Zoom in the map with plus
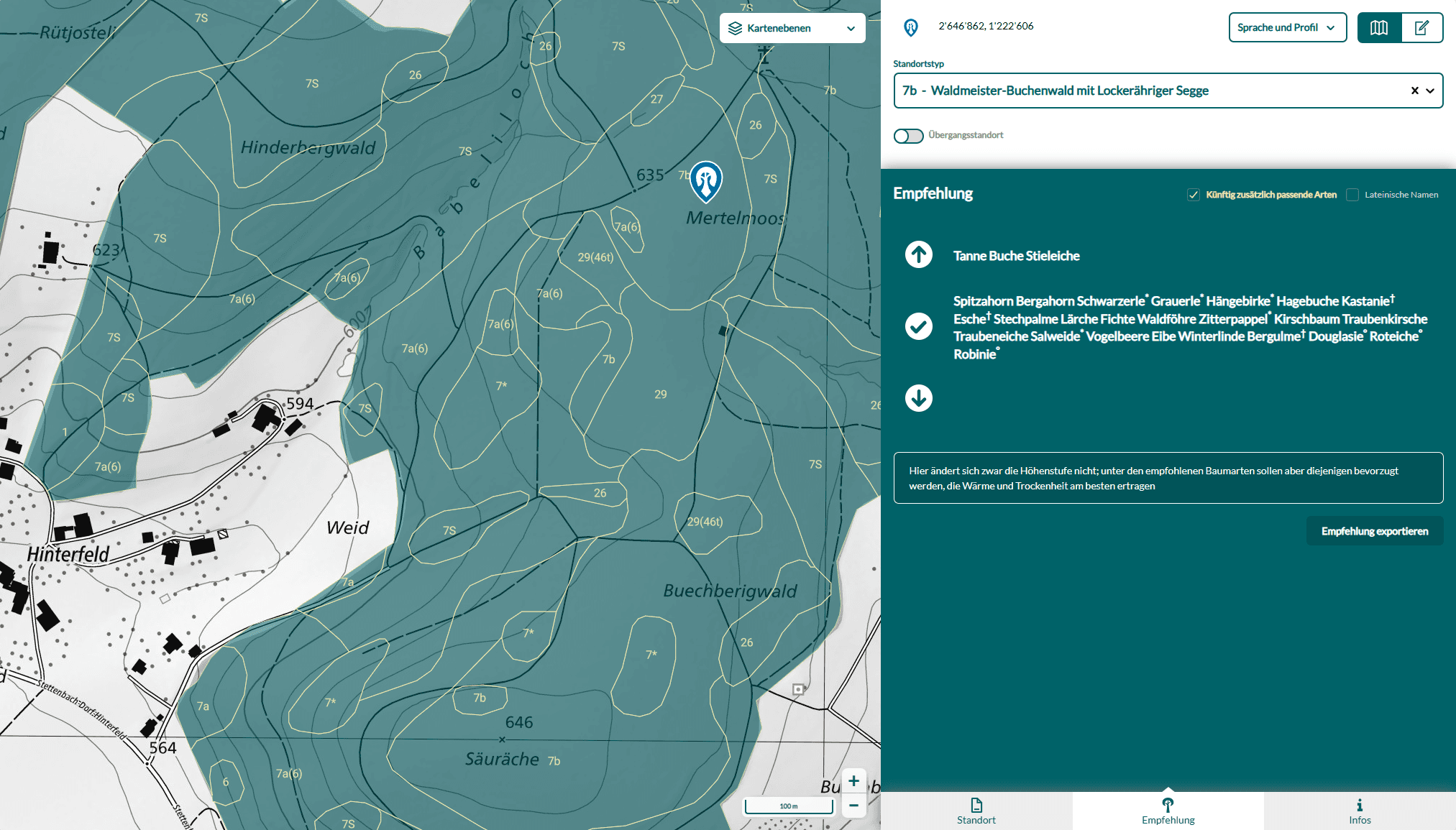1456x830 pixels. tap(853, 780)
